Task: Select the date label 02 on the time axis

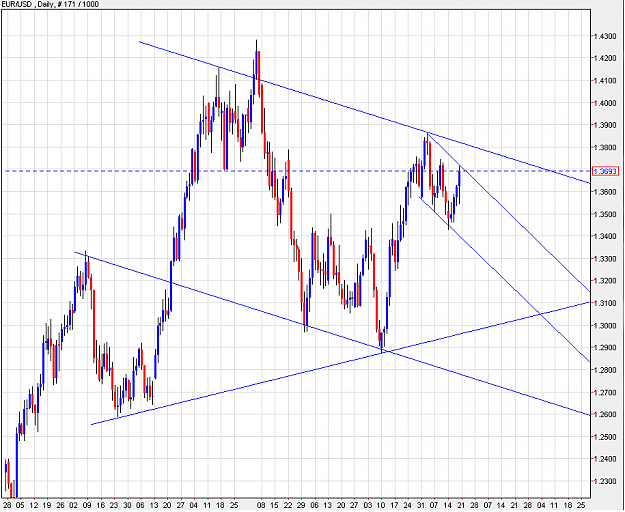Action: tap(74, 505)
